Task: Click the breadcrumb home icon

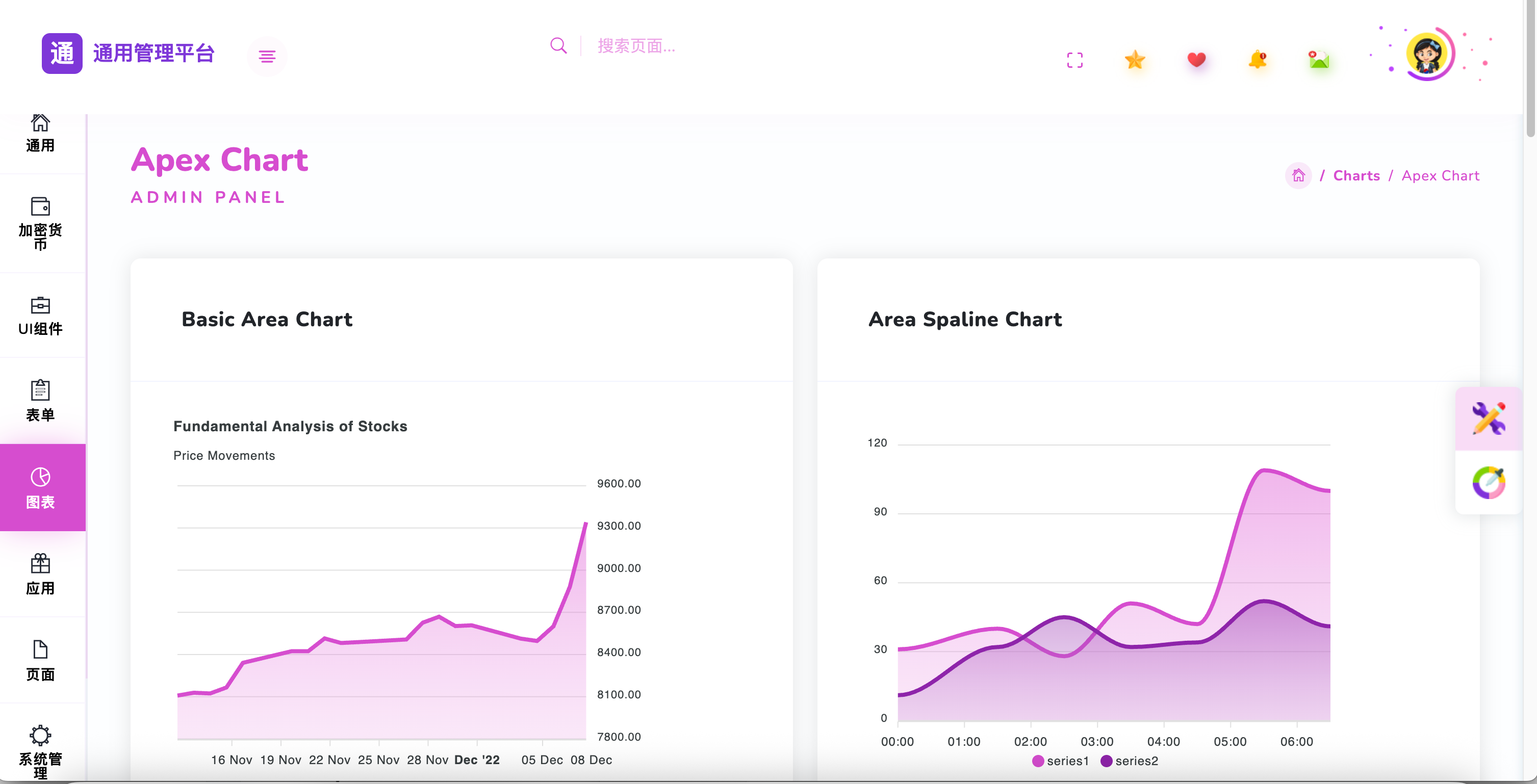Action: pyautogui.click(x=1298, y=175)
